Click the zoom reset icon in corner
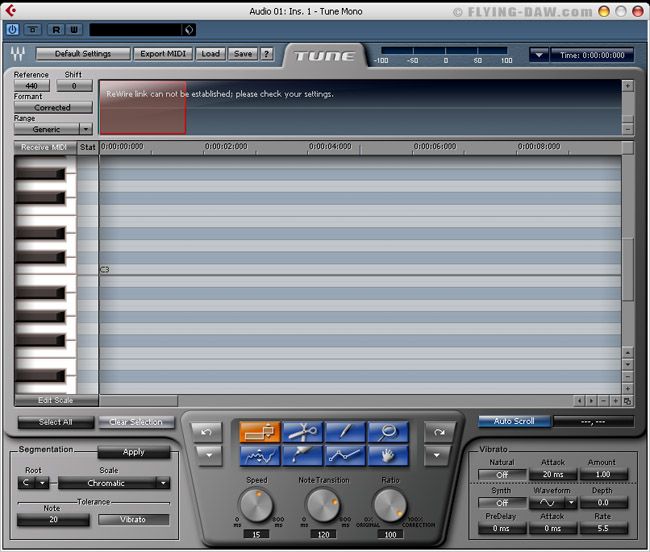 click(x=628, y=401)
